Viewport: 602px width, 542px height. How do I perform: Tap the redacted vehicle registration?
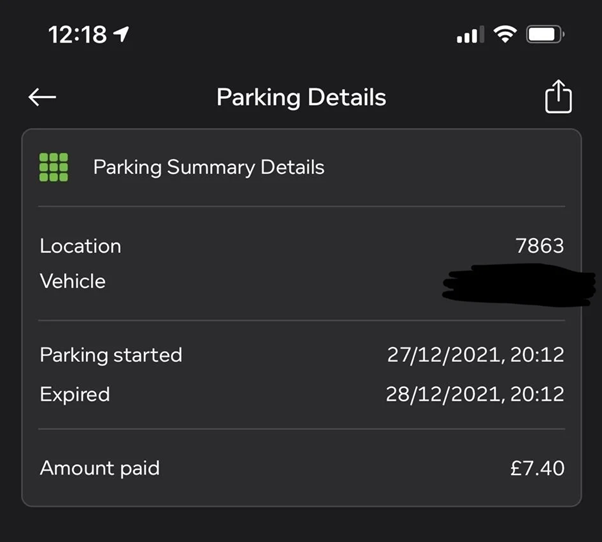tap(507, 282)
